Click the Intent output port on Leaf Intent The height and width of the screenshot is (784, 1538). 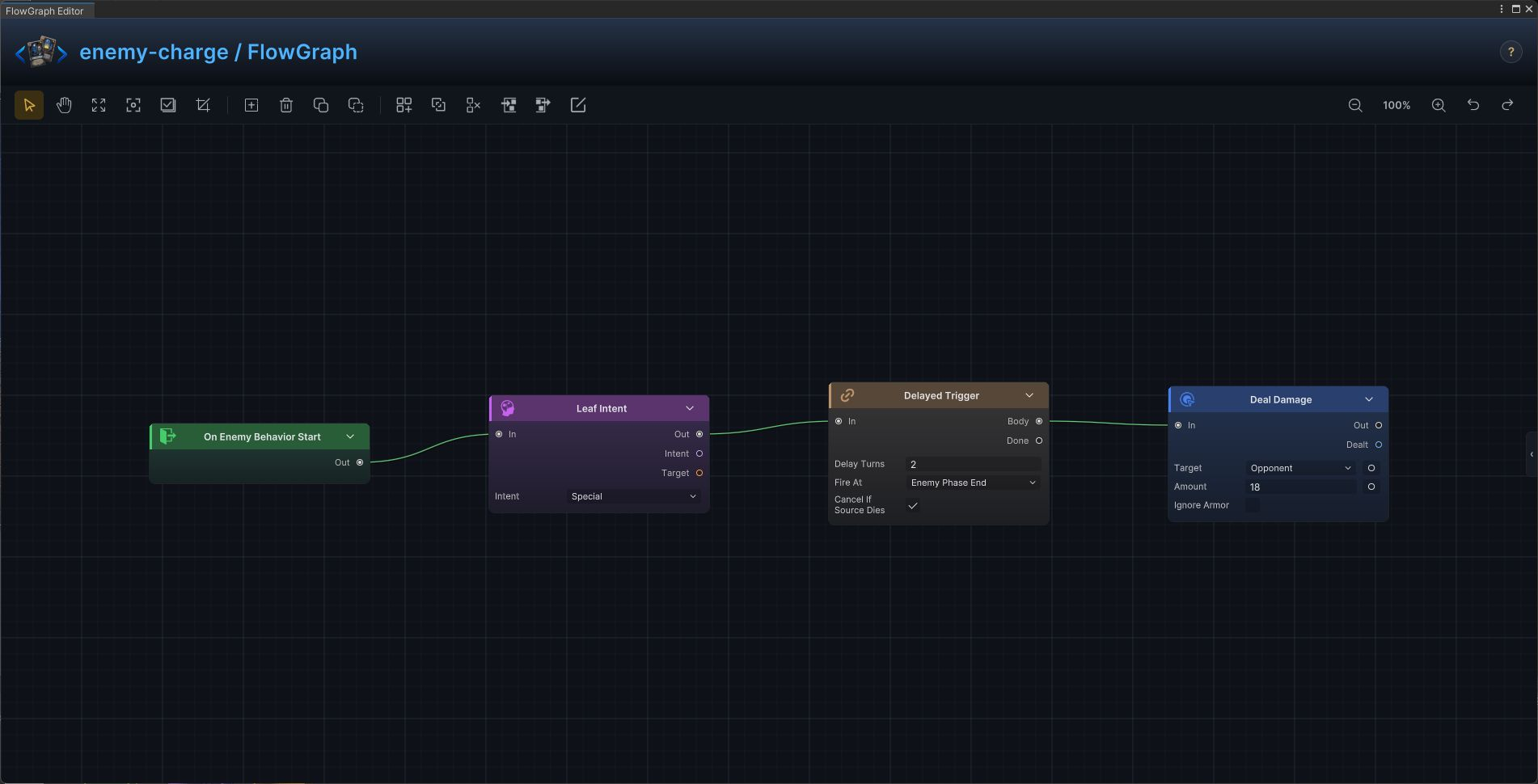[x=699, y=453]
